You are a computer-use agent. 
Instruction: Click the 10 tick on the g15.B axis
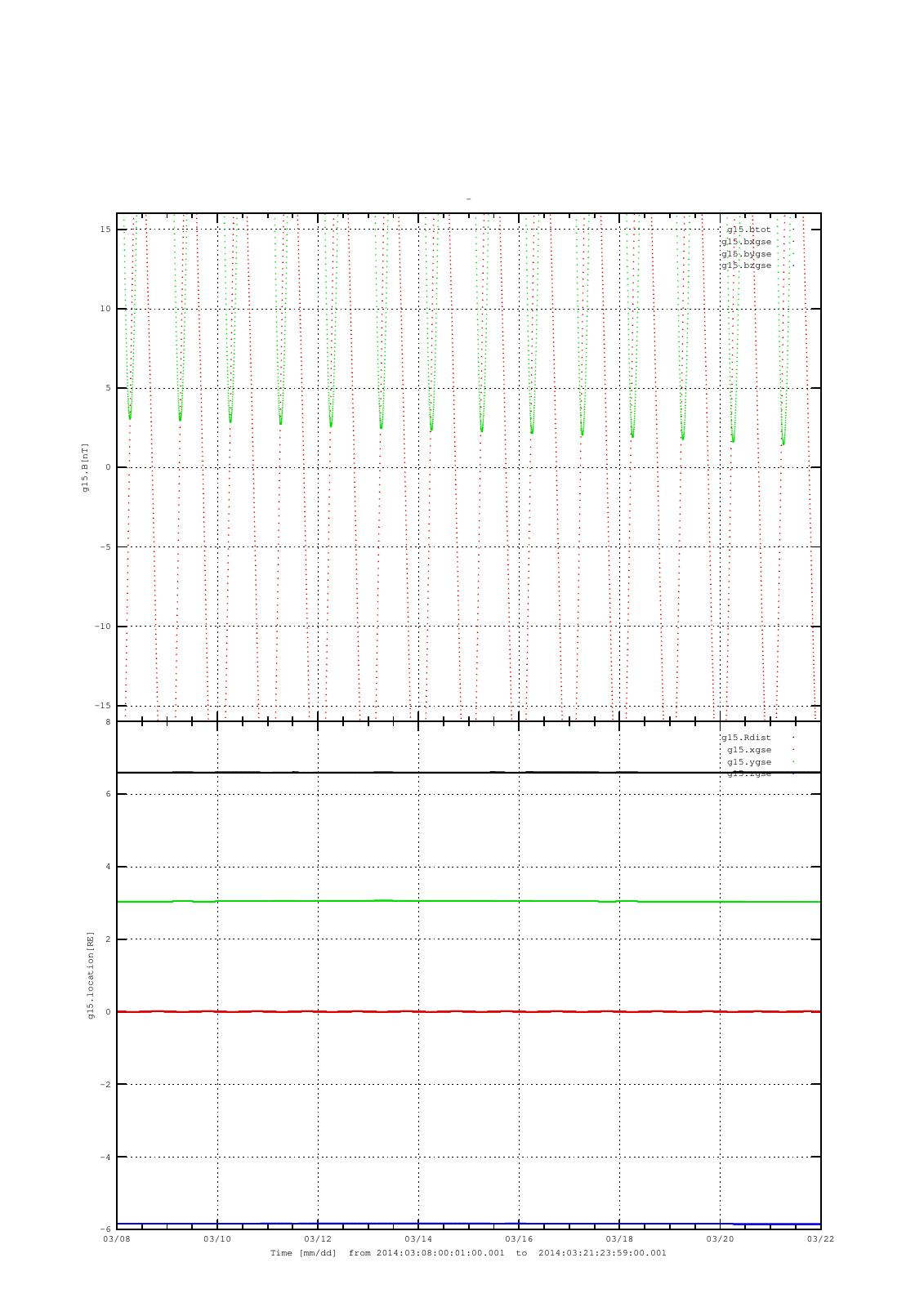pos(105,309)
